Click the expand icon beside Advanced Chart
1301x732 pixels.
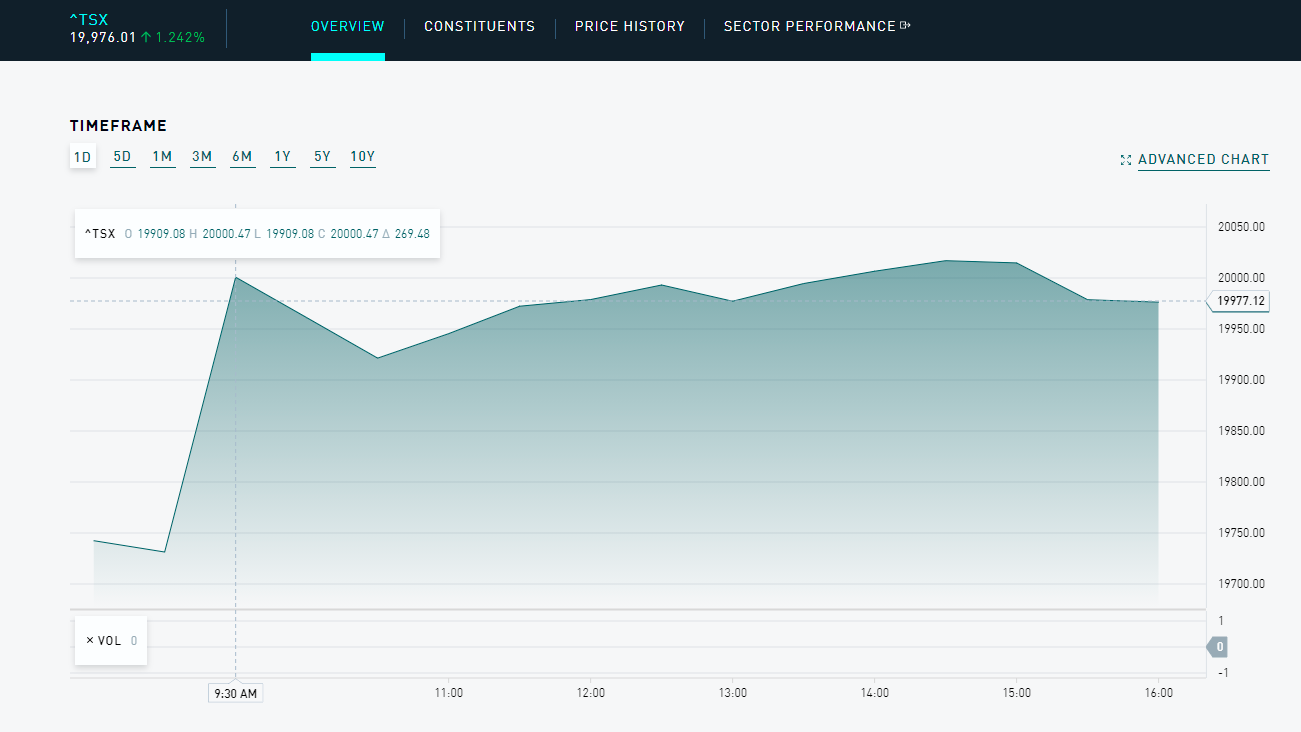point(1126,160)
